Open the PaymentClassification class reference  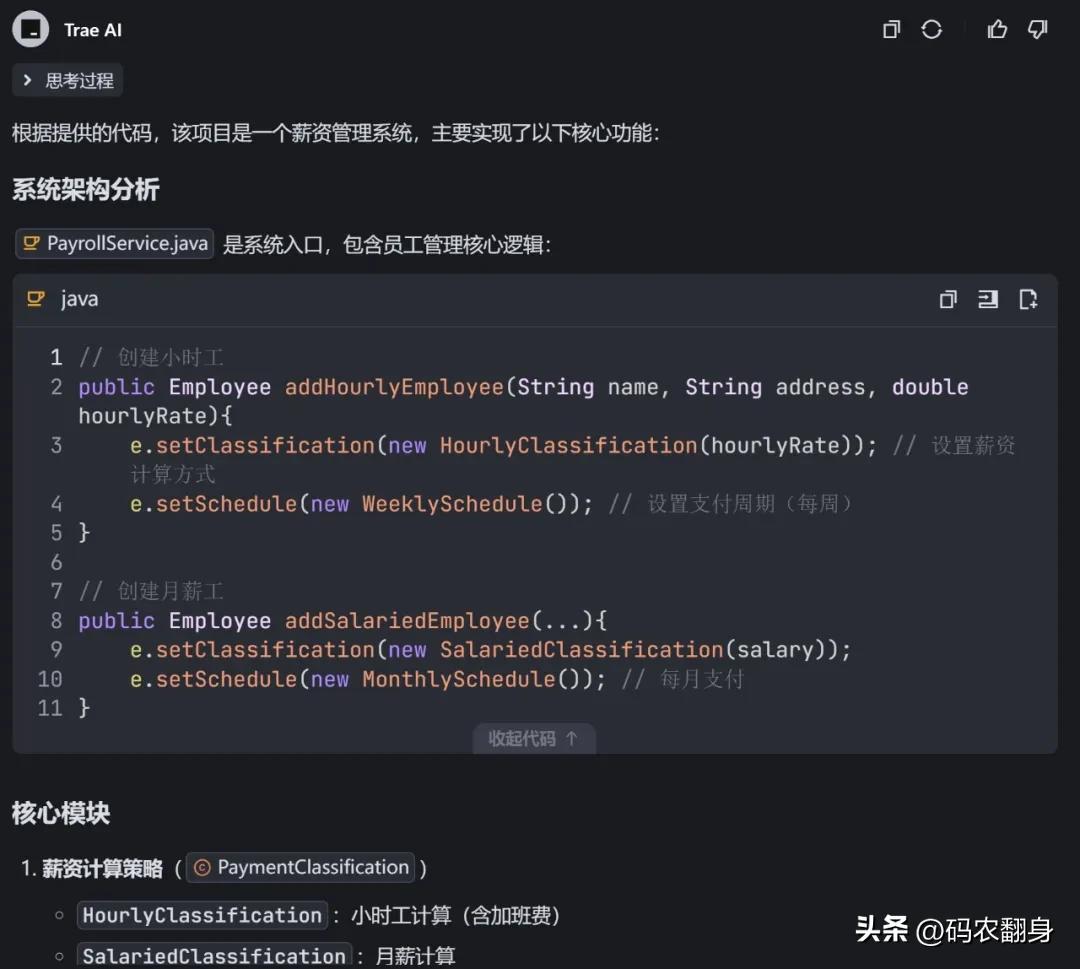click(300, 868)
